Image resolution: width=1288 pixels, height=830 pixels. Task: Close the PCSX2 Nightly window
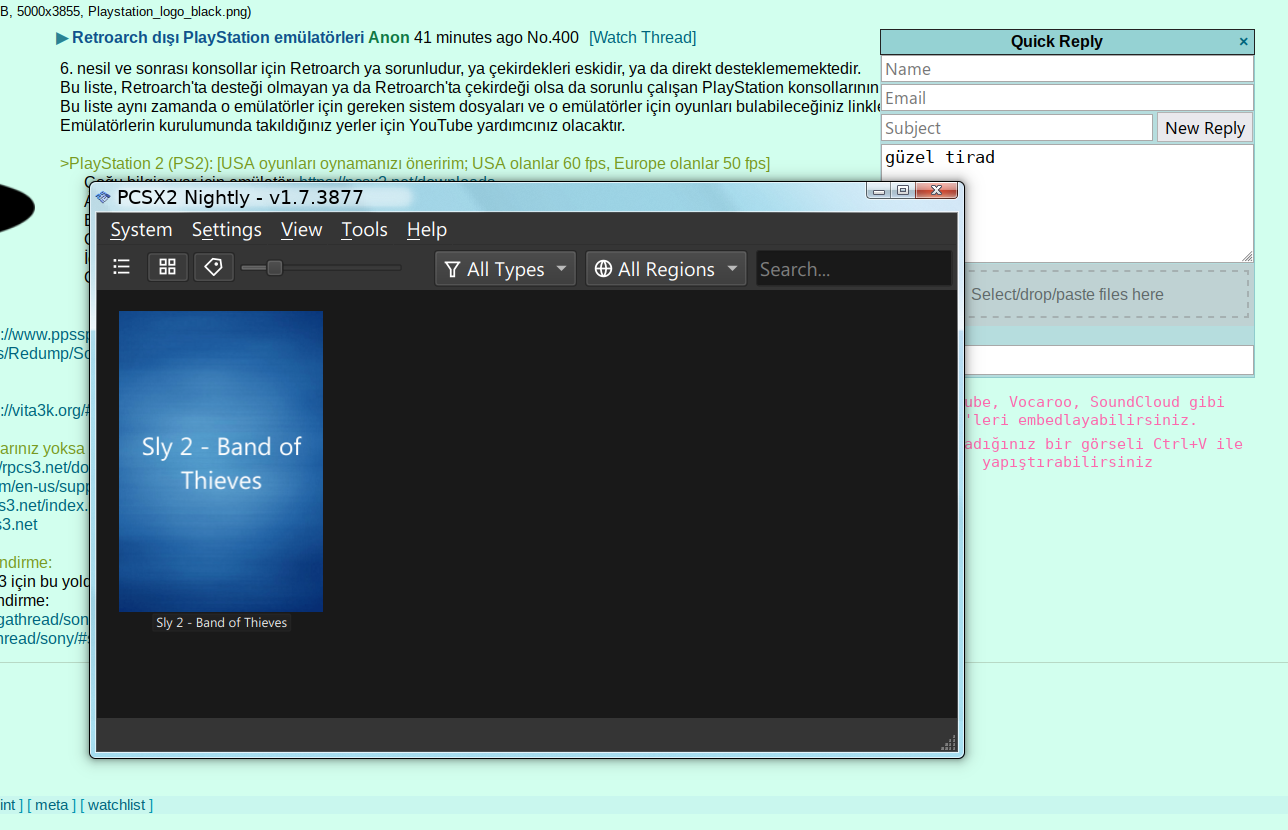click(x=937, y=190)
